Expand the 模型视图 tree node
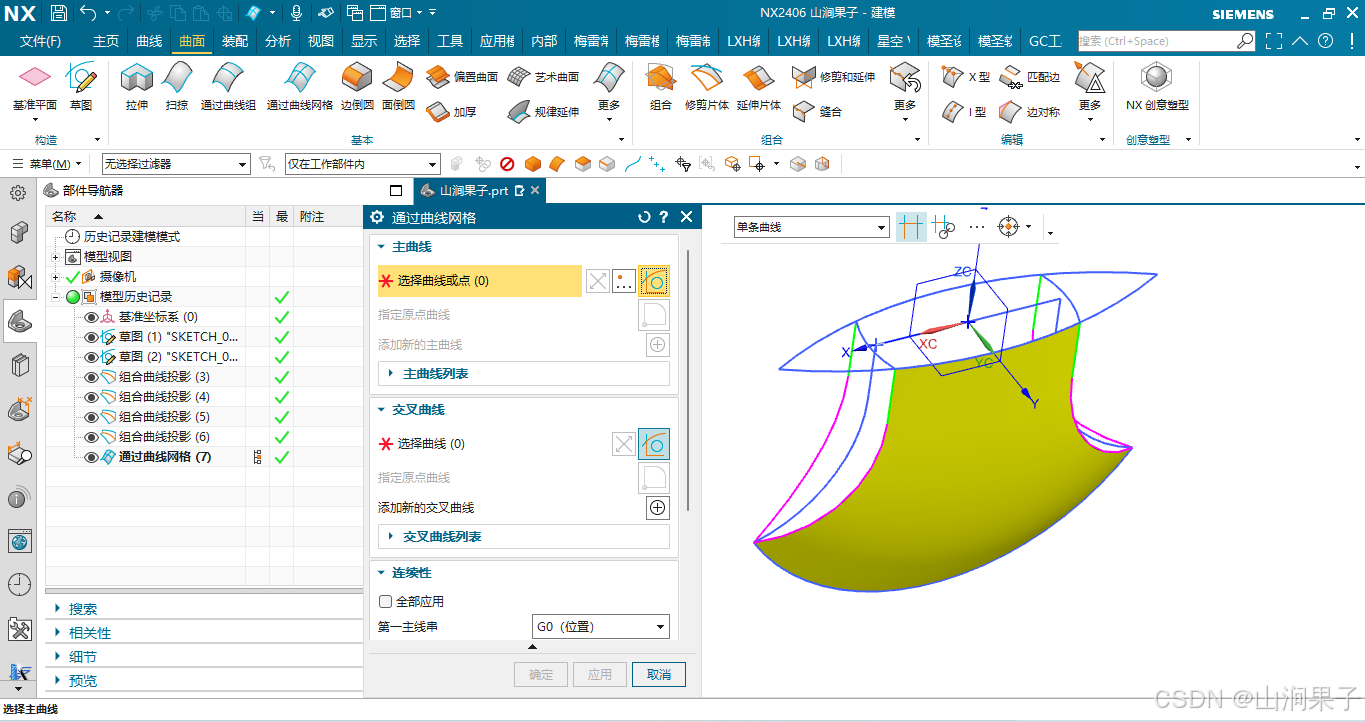This screenshot has width=1365, height=722. click(56, 257)
